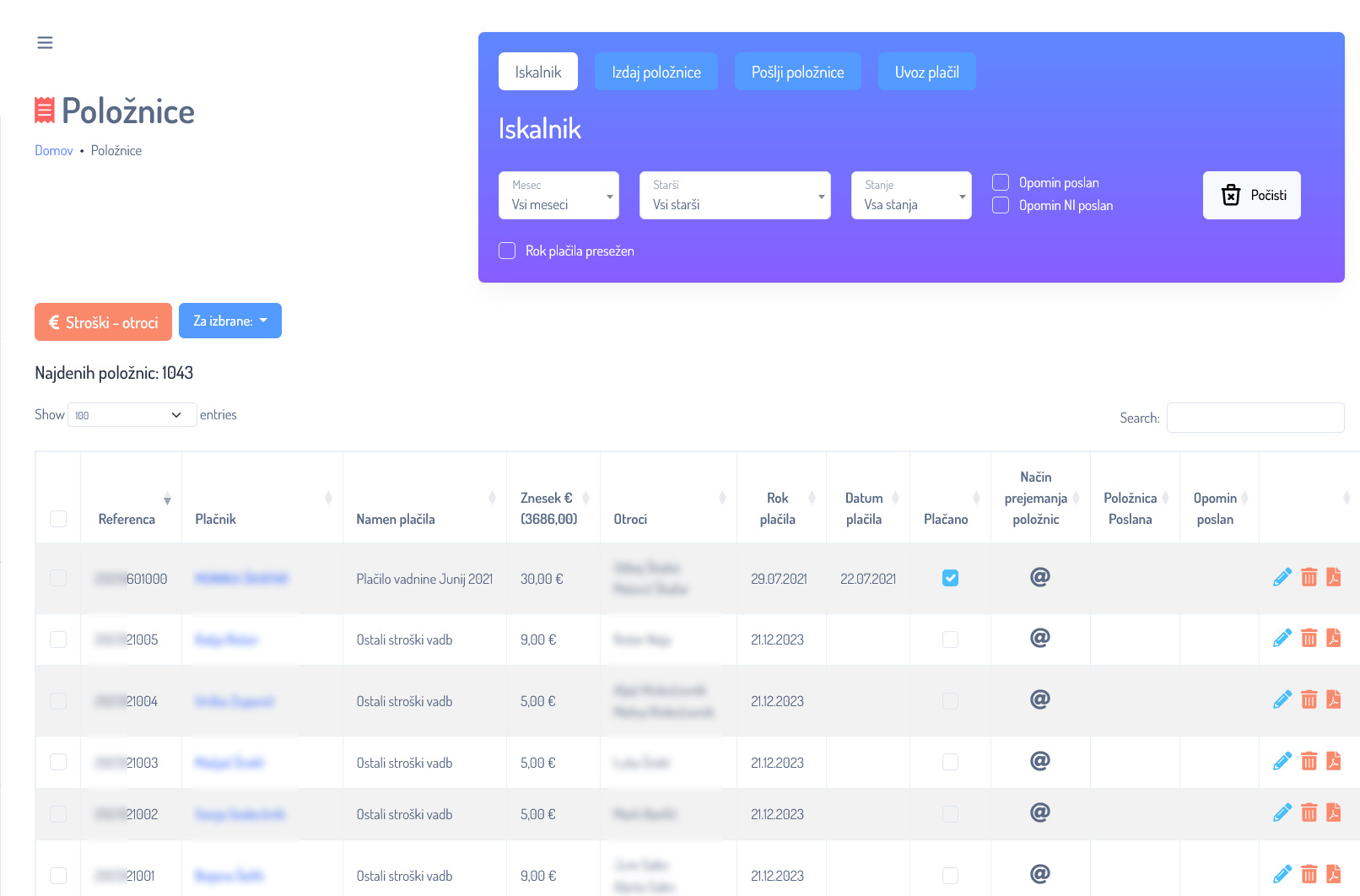
Task: Enable the Opomin poslan checkbox
Action: [1001, 183]
